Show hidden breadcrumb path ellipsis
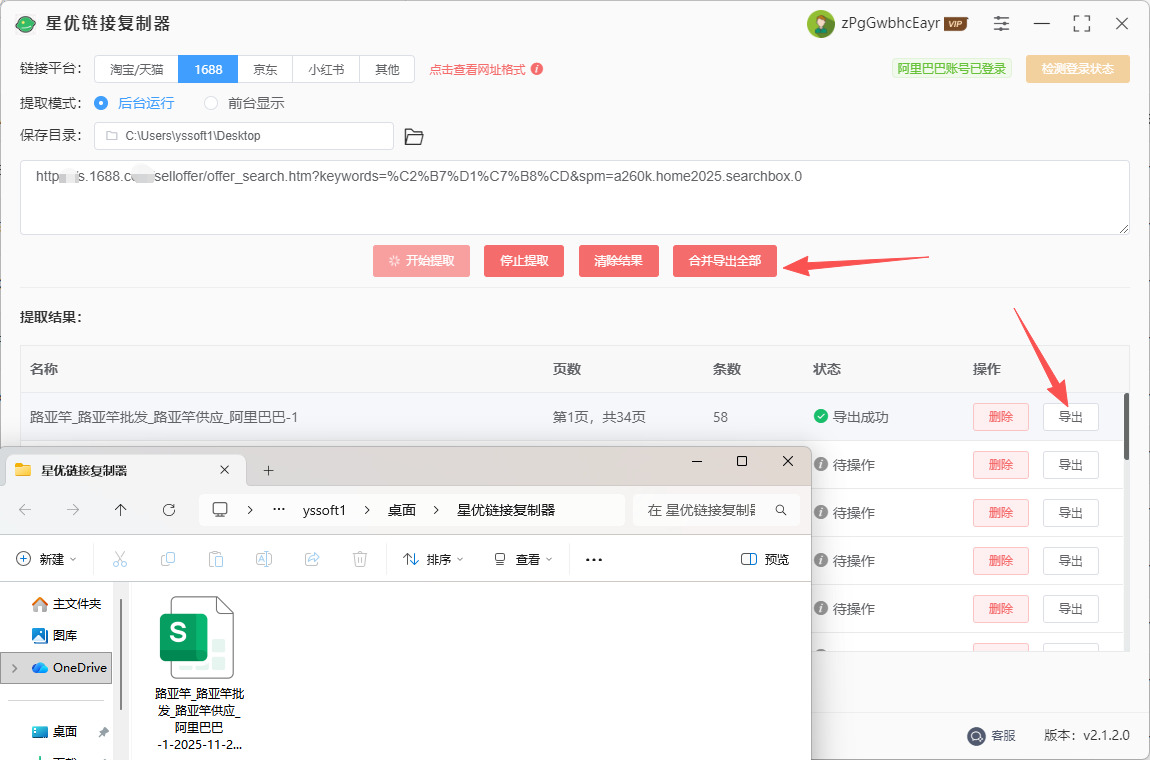Screen dimensions: 1150x760 [x=279, y=510]
